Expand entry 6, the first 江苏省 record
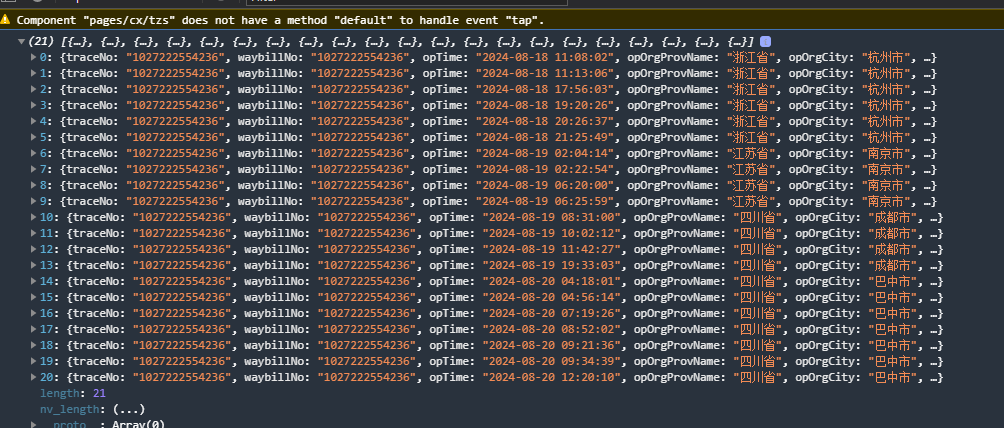 pos(35,153)
